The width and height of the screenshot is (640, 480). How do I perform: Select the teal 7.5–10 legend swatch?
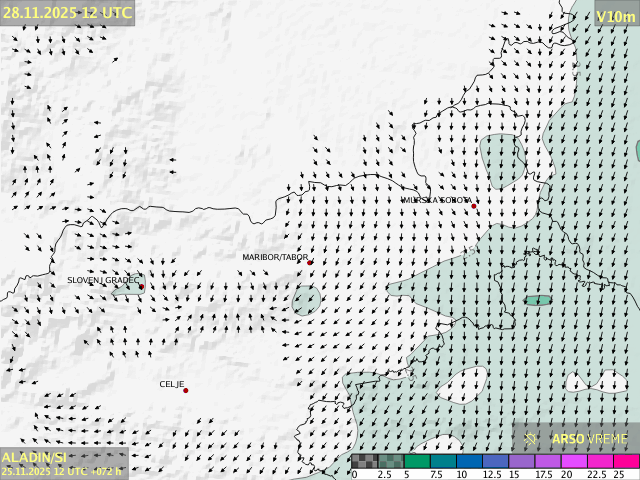[442, 461]
